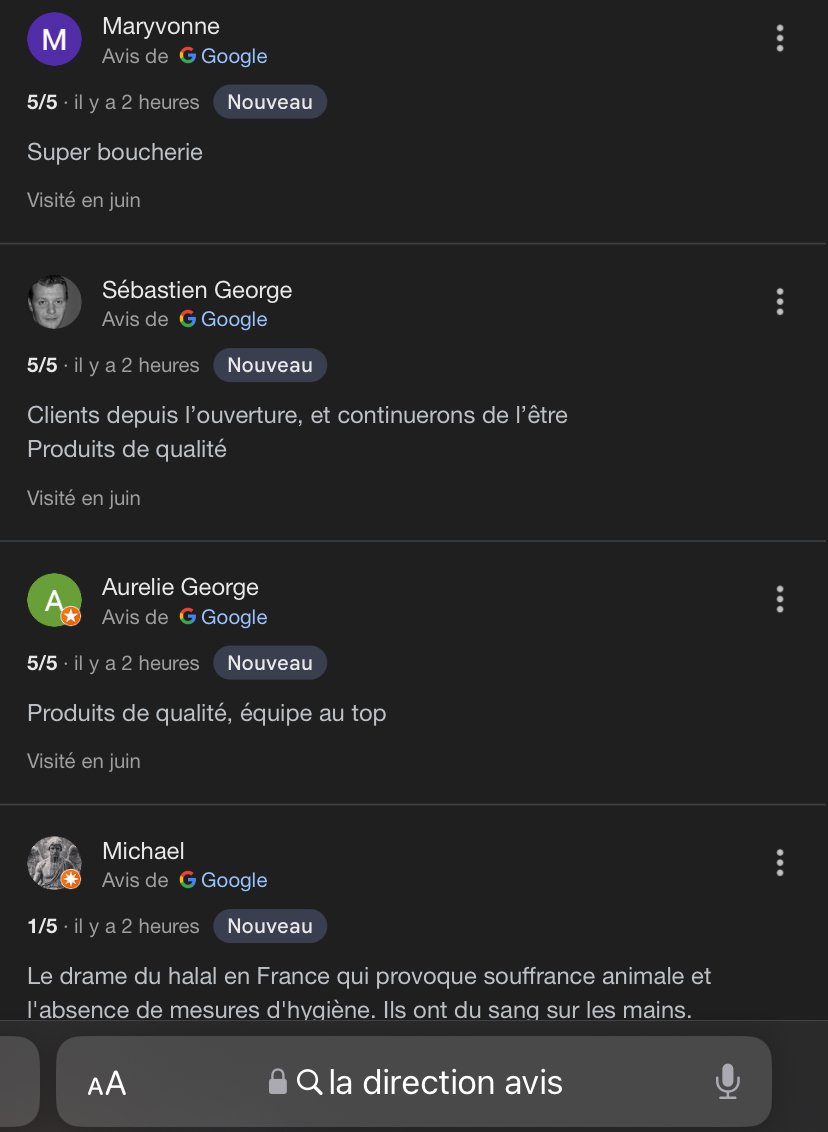Open reviewer name Michael
828x1132 pixels.
143,851
